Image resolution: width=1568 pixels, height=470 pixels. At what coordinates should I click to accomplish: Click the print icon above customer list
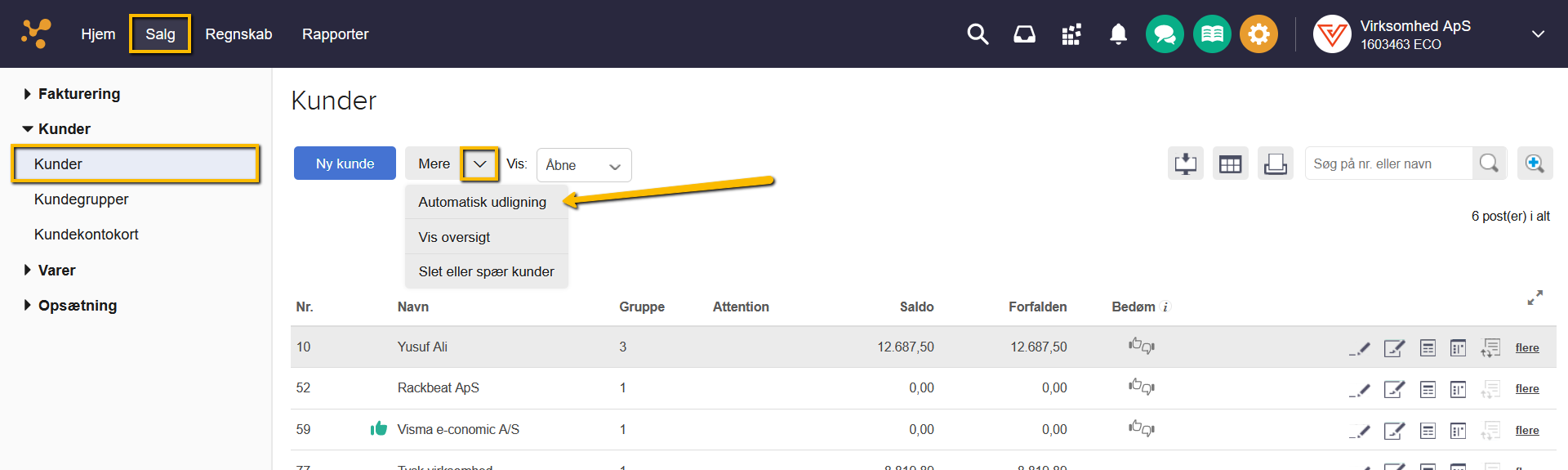[x=1275, y=164]
